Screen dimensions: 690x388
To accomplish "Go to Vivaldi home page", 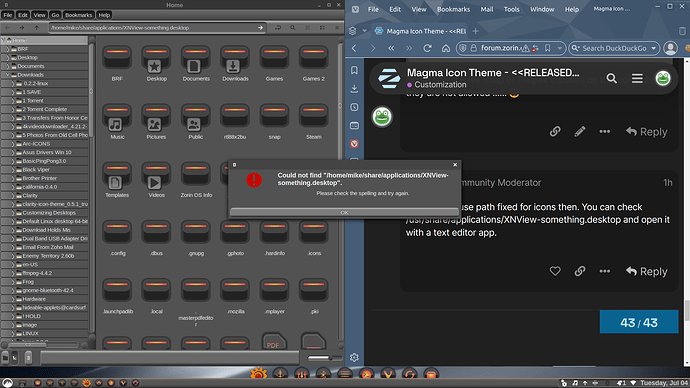I will [x=446, y=48].
